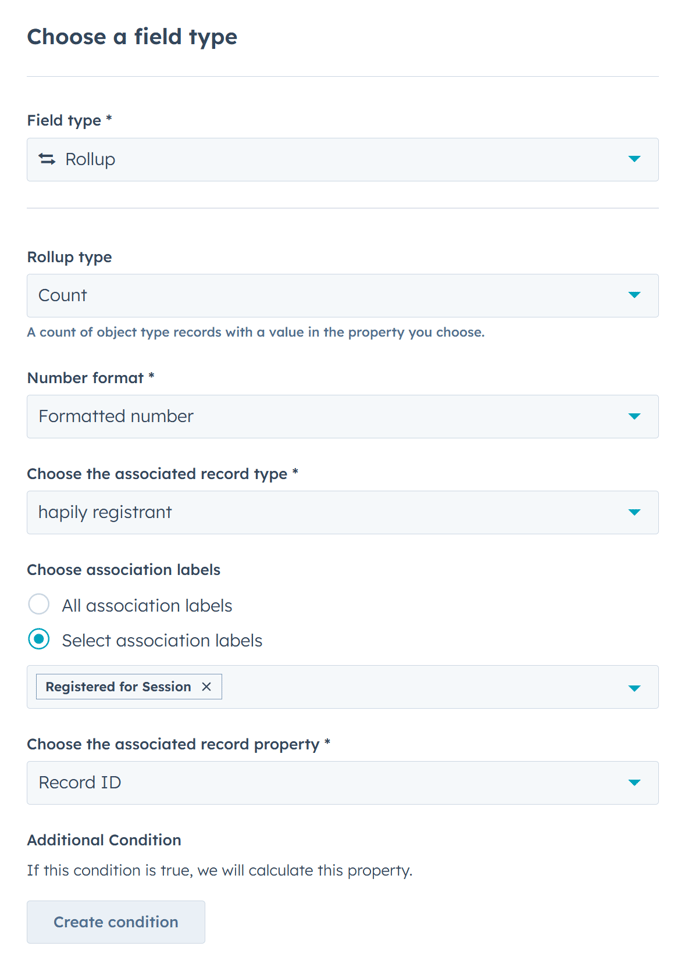The width and height of the screenshot is (688, 968).
Task: Click the Number format caret arrow
Action: [x=634, y=416]
